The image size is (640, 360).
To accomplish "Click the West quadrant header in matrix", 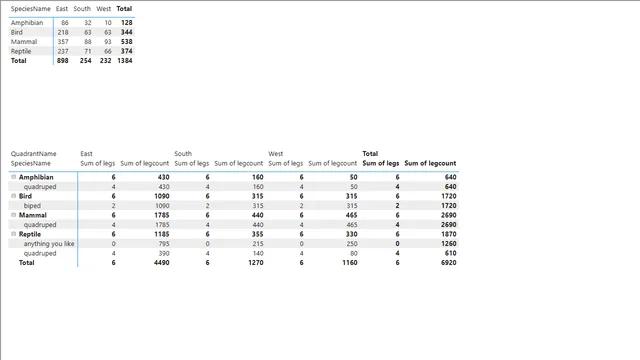I will pyautogui.click(x=276, y=153).
